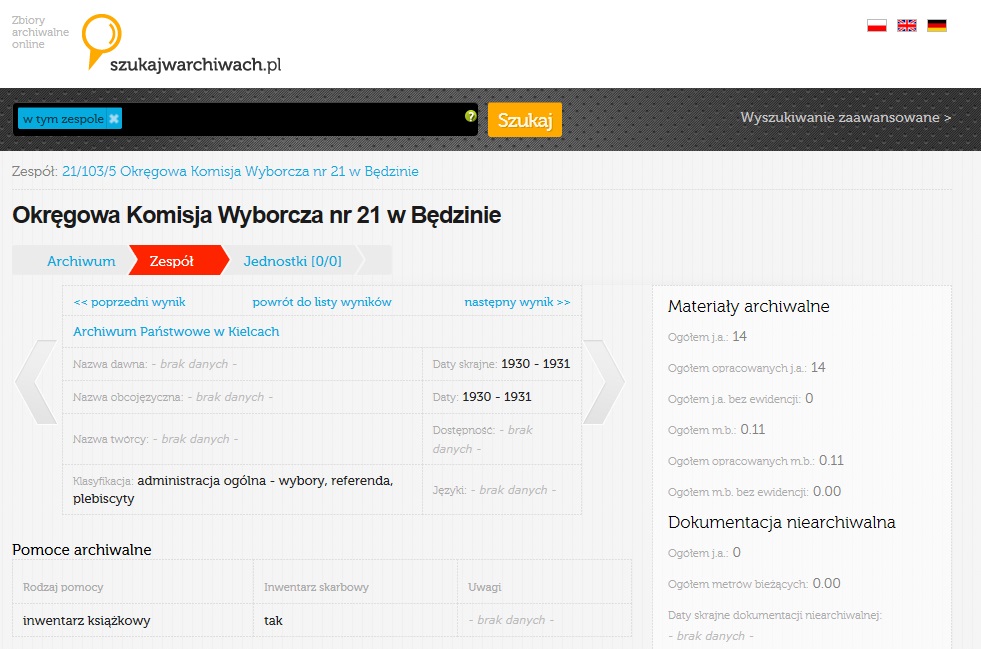Remove the 'w tym zespole' filter tag

[x=114, y=119]
